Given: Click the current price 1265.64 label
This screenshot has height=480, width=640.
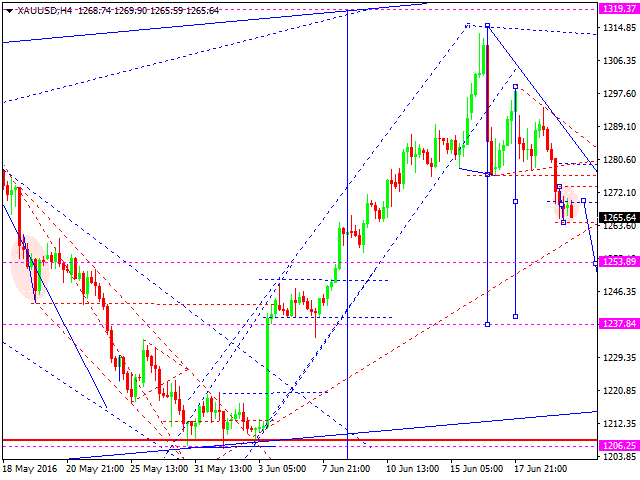Looking at the screenshot, I should [619, 217].
